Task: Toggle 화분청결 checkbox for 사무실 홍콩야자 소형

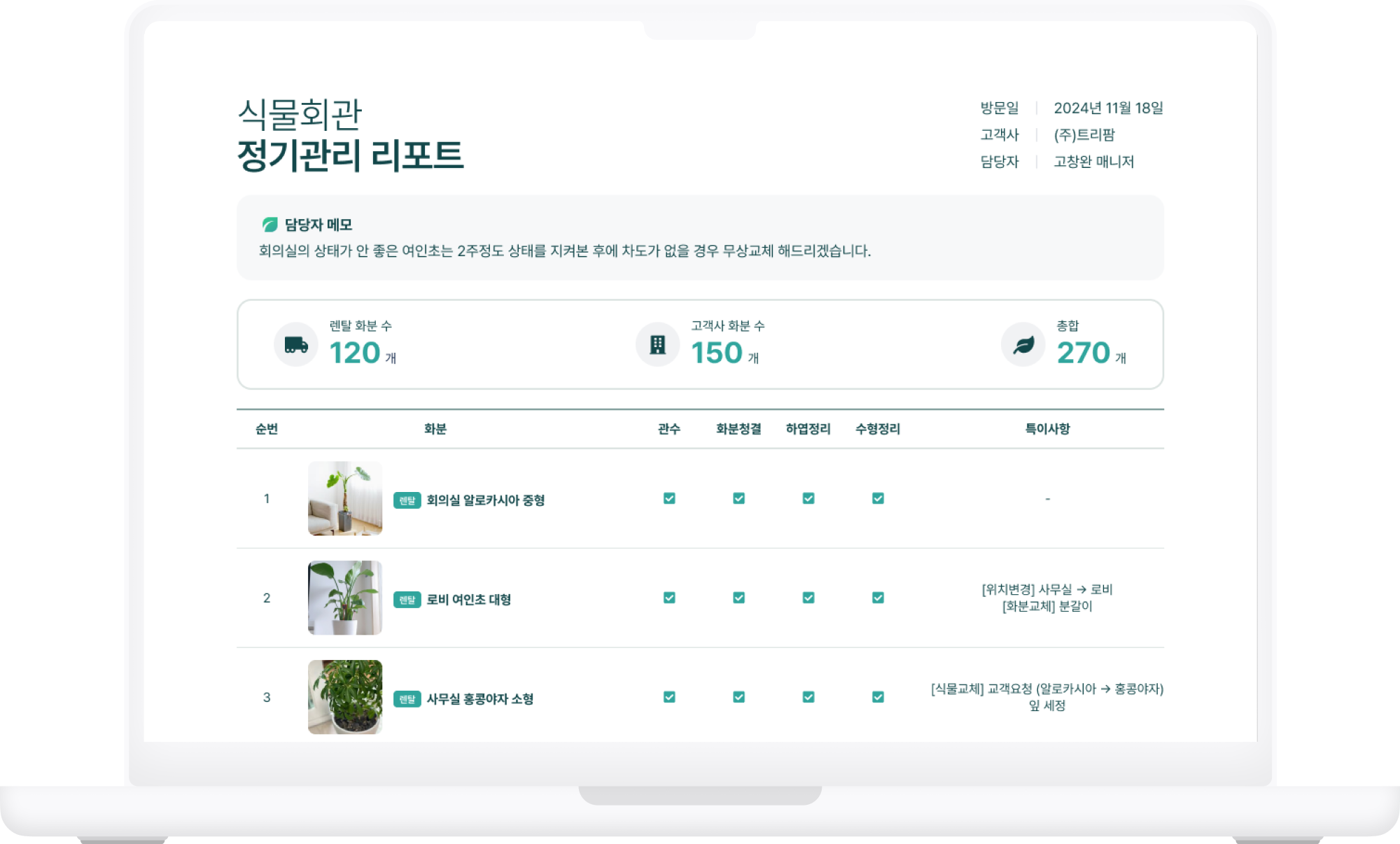Action: [x=738, y=697]
